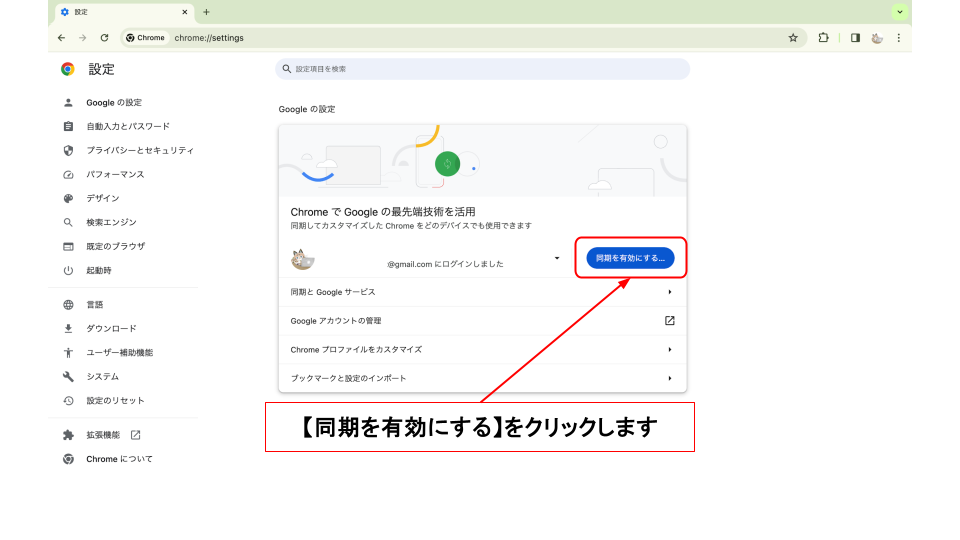Image resolution: width=960 pixels, height=540 pixels.
Task: Expand the 同期と Google サービス row
Action: coord(670,292)
